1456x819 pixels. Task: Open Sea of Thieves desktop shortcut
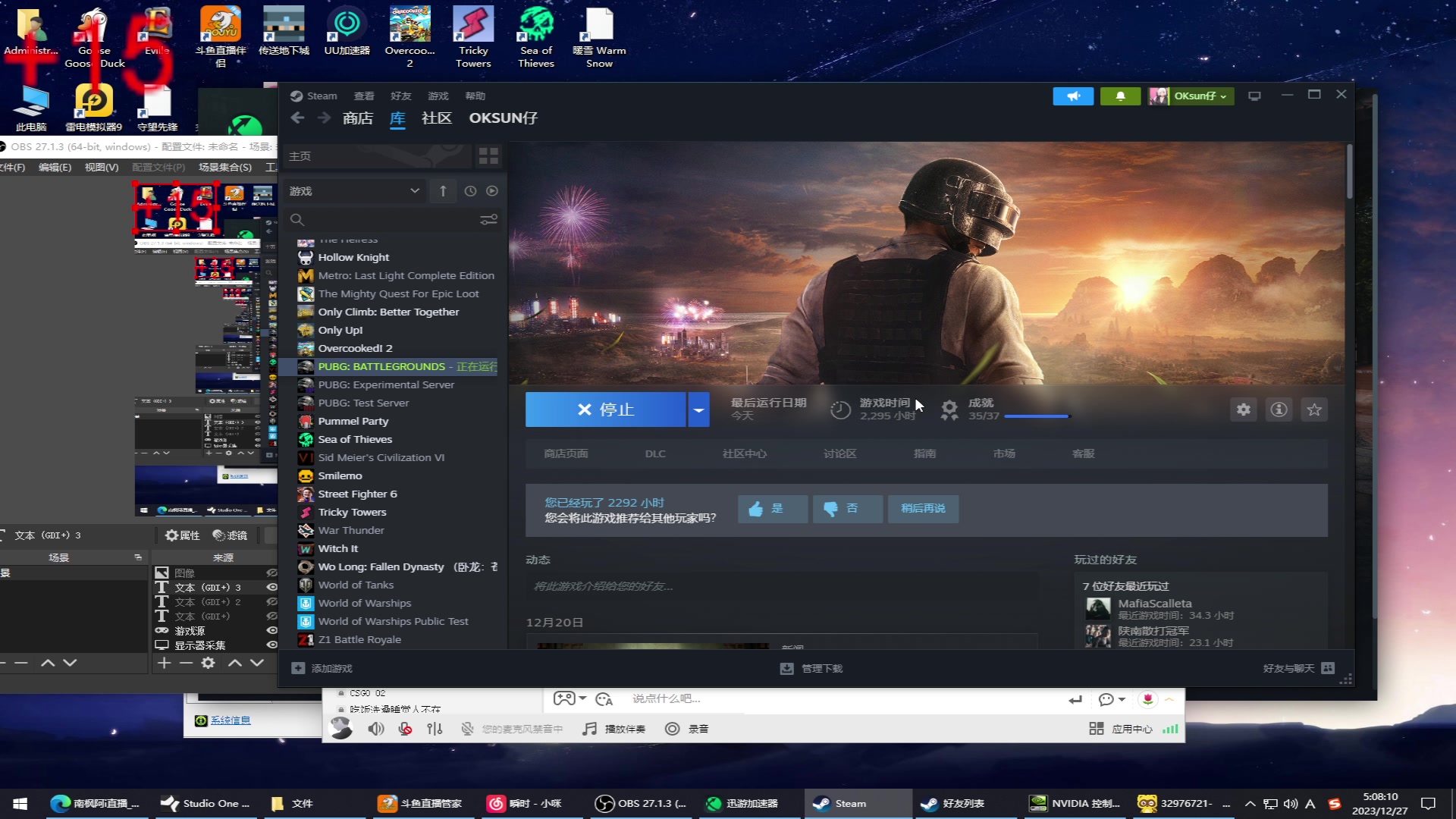(536, 36)
